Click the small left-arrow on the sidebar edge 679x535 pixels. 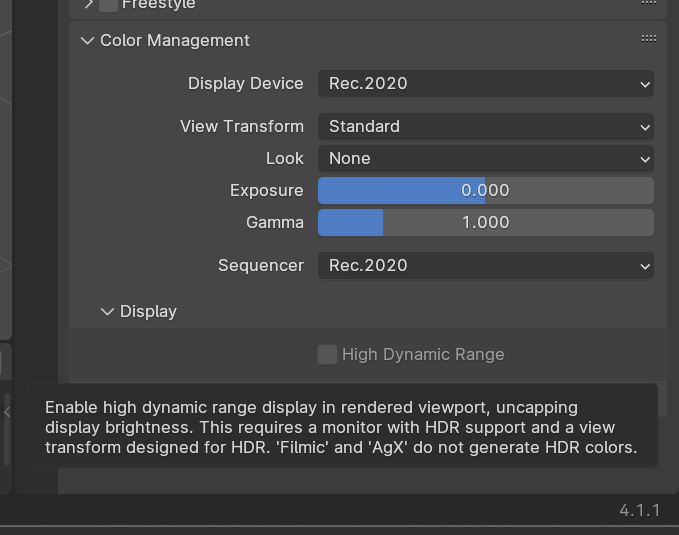pos(7,411)
